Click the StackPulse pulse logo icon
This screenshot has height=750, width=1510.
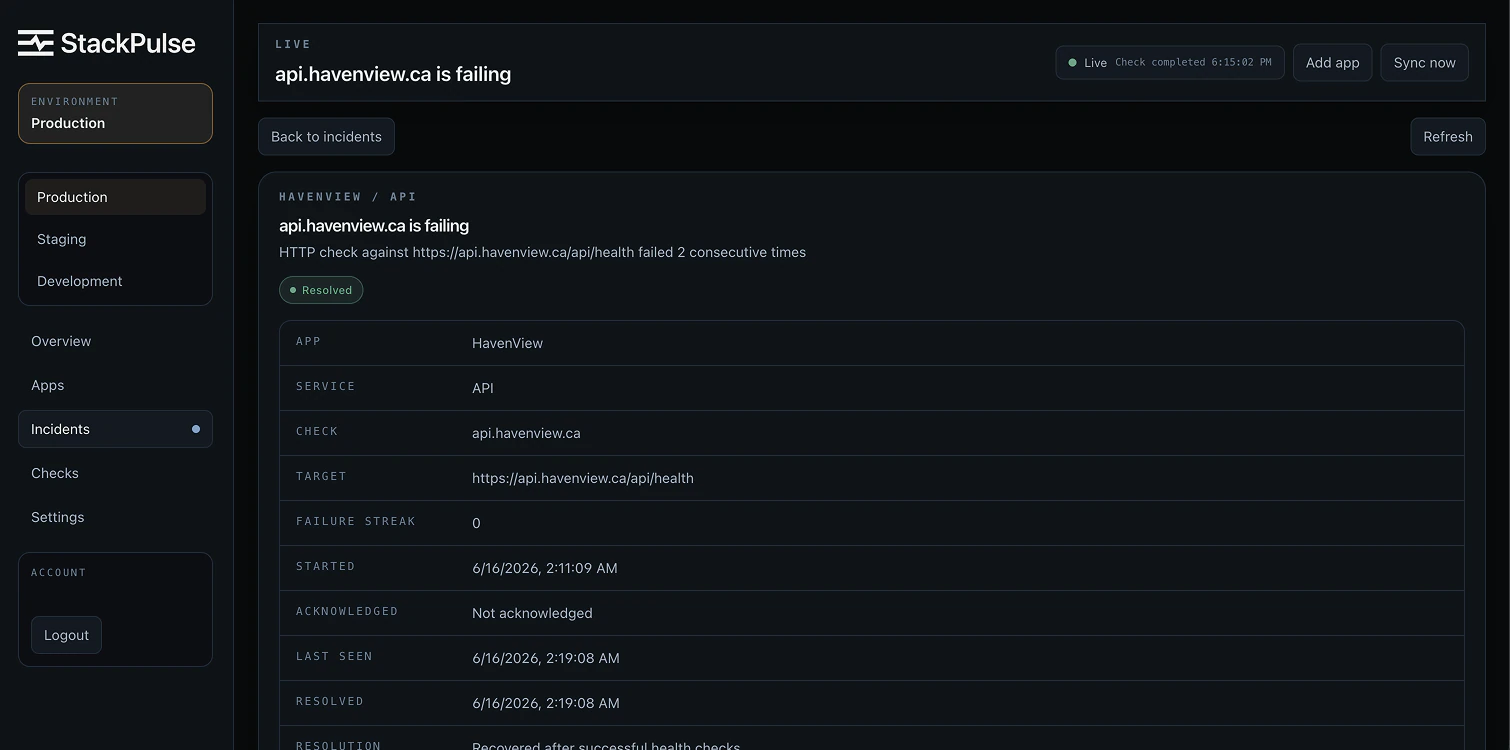(35, 43)
